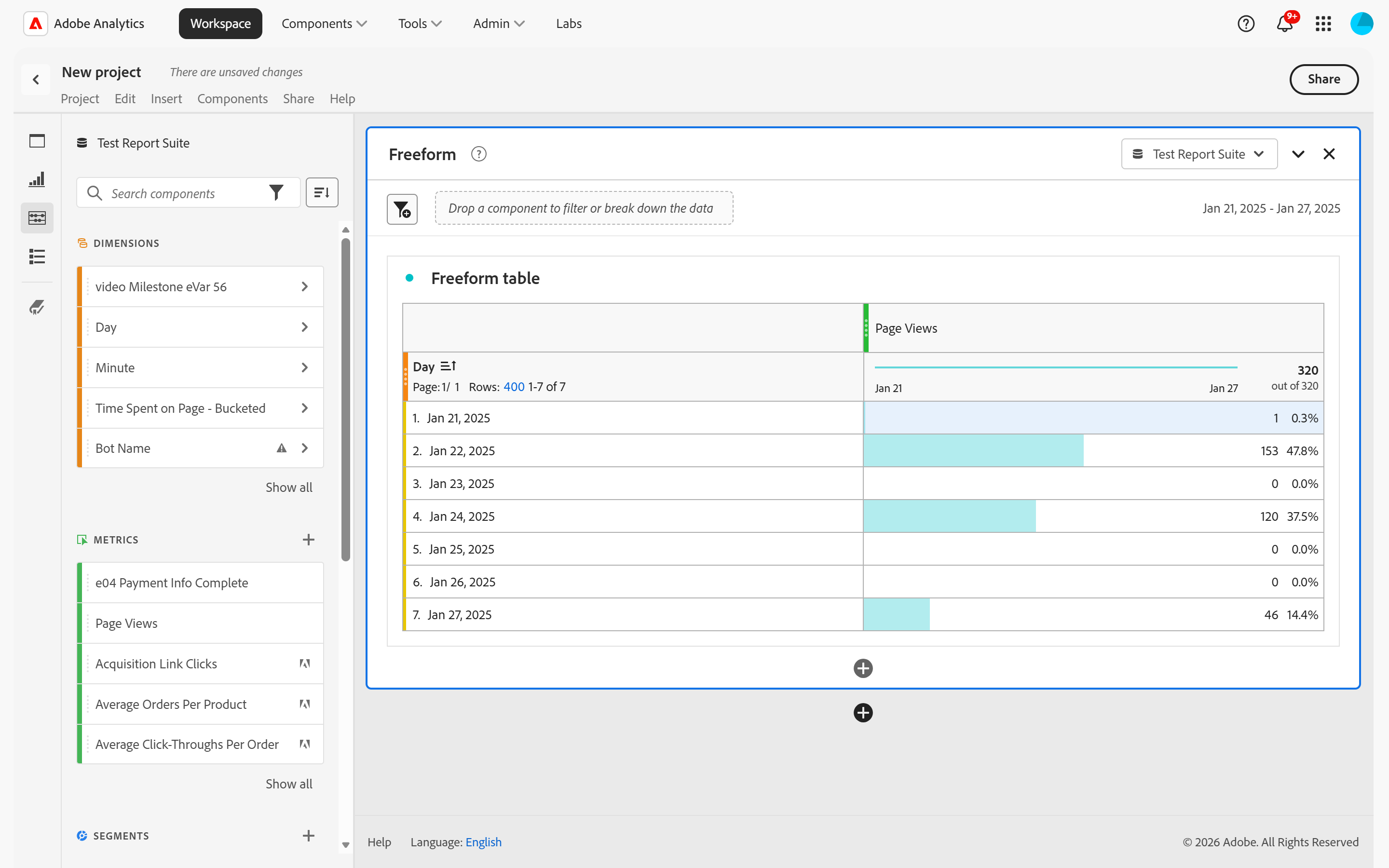The width and height of the screenshot is (1389, 868).
Task: Select the Components icon in left rail
Action: tap(37, 218)
